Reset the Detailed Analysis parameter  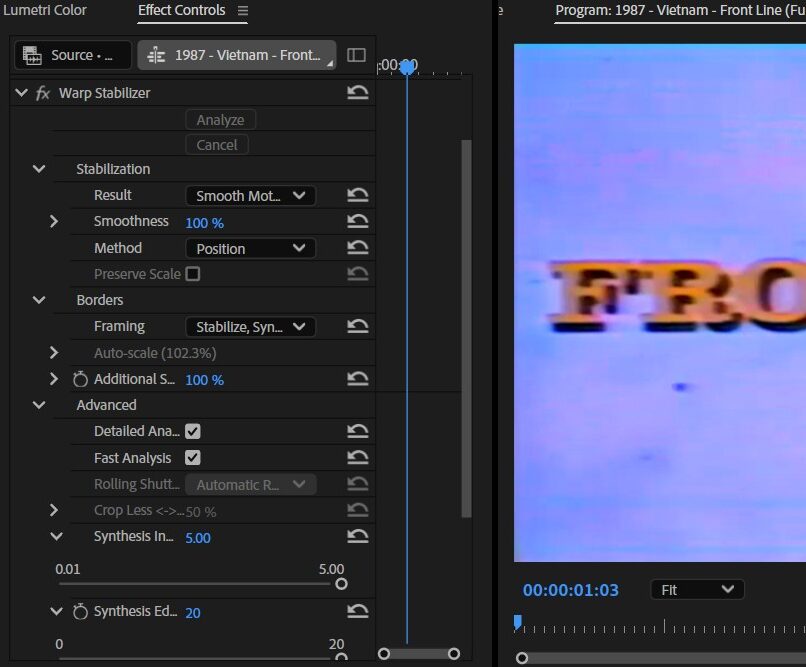(x=357, y=431)
